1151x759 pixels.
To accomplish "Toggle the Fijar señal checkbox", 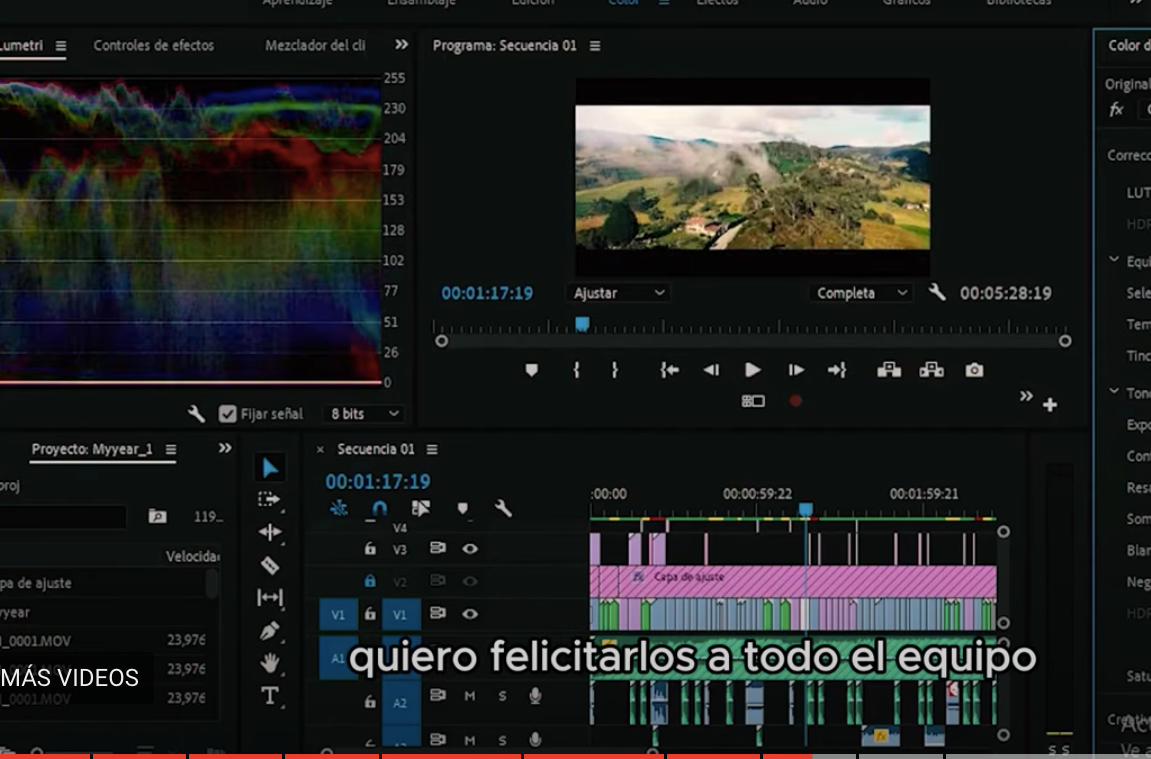I will [x=228, y=414].
